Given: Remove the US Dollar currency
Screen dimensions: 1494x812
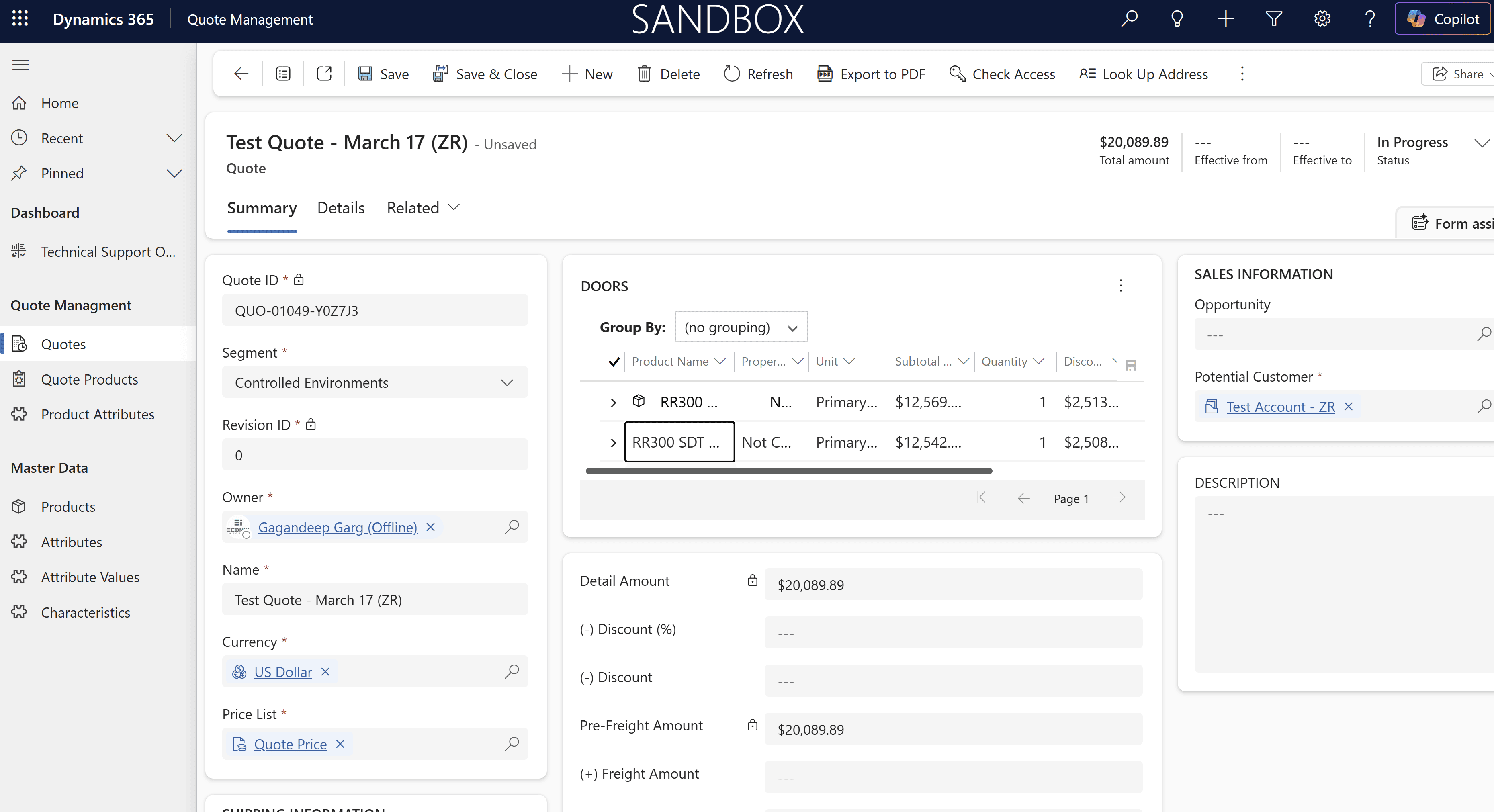Looking at the screenshot, I should [325, 671].
